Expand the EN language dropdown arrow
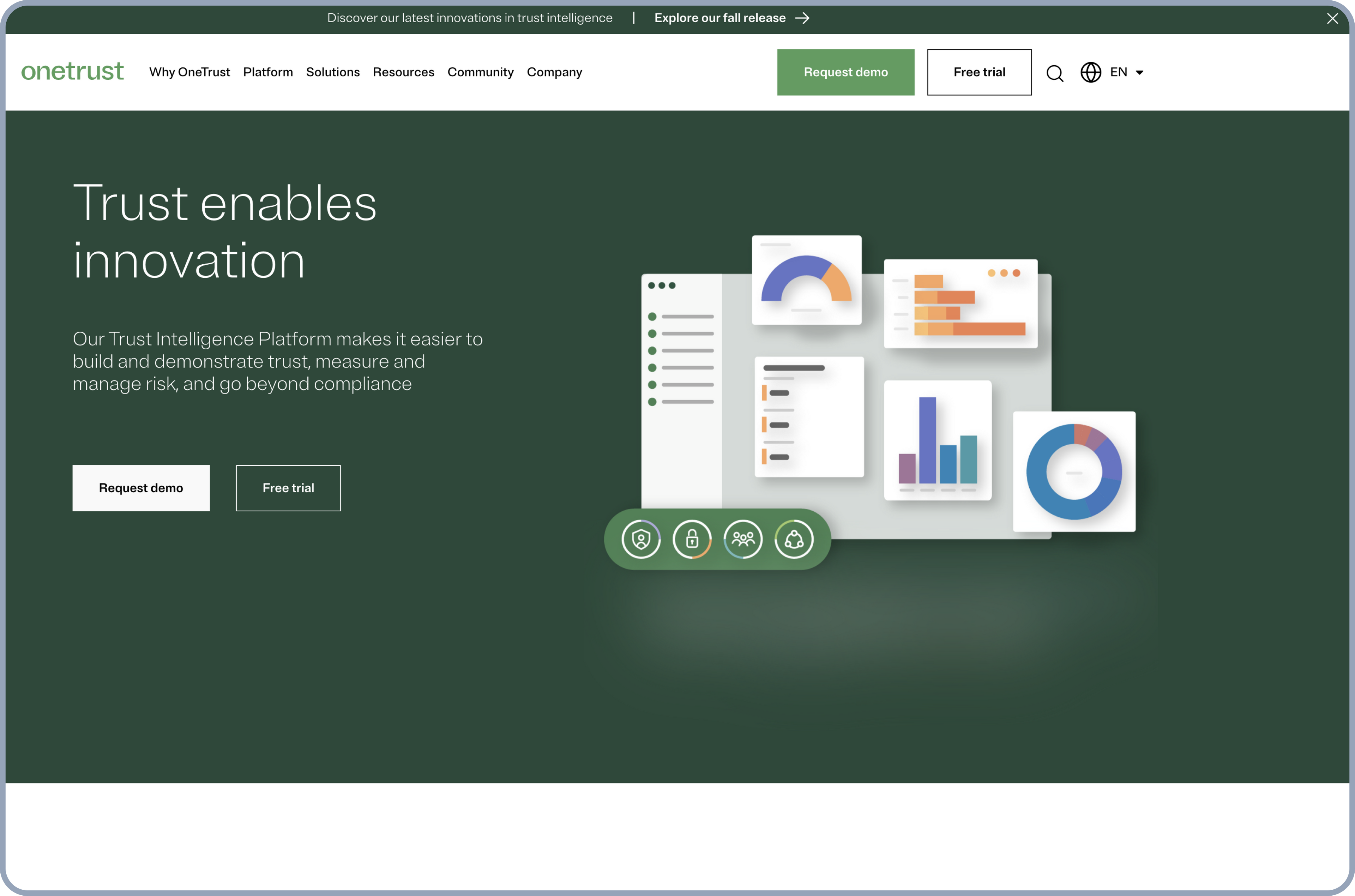Viewport: 1355px width, 896px height. point(1140,73)
